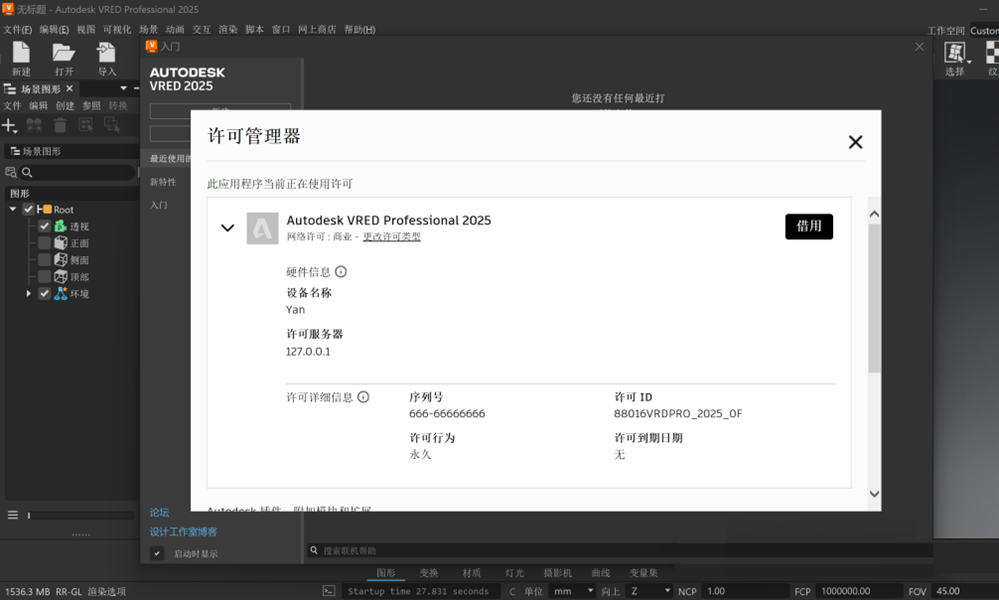Toggle the Show at startup checkbox

(x=157, y=554)
